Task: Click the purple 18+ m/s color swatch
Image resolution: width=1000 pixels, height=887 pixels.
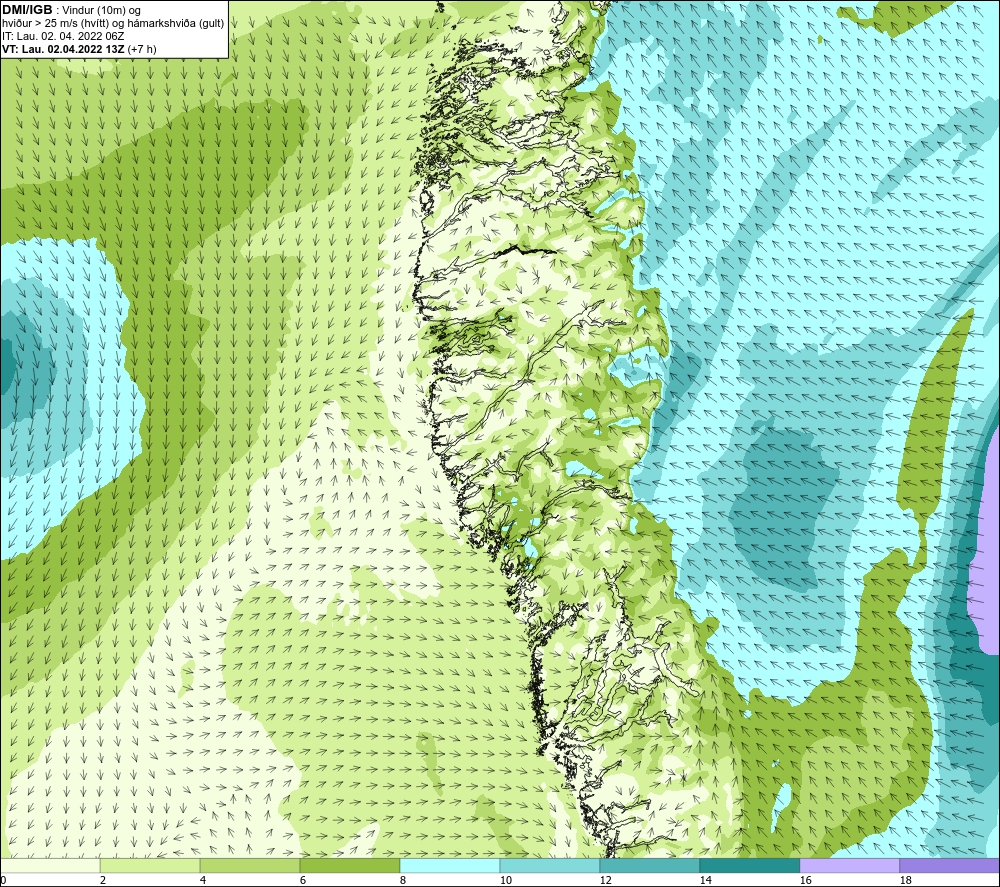Action: pyautogui.click(x=950, y=866)
